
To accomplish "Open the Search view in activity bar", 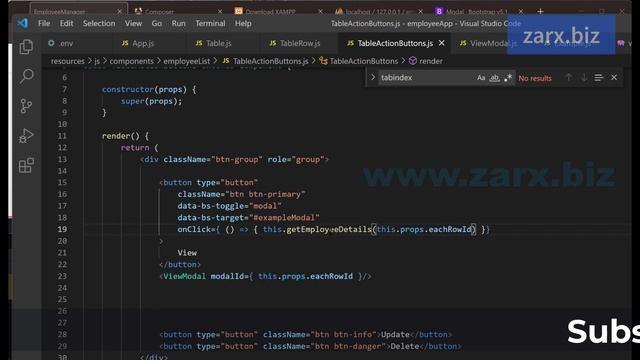I will (26, 76).
